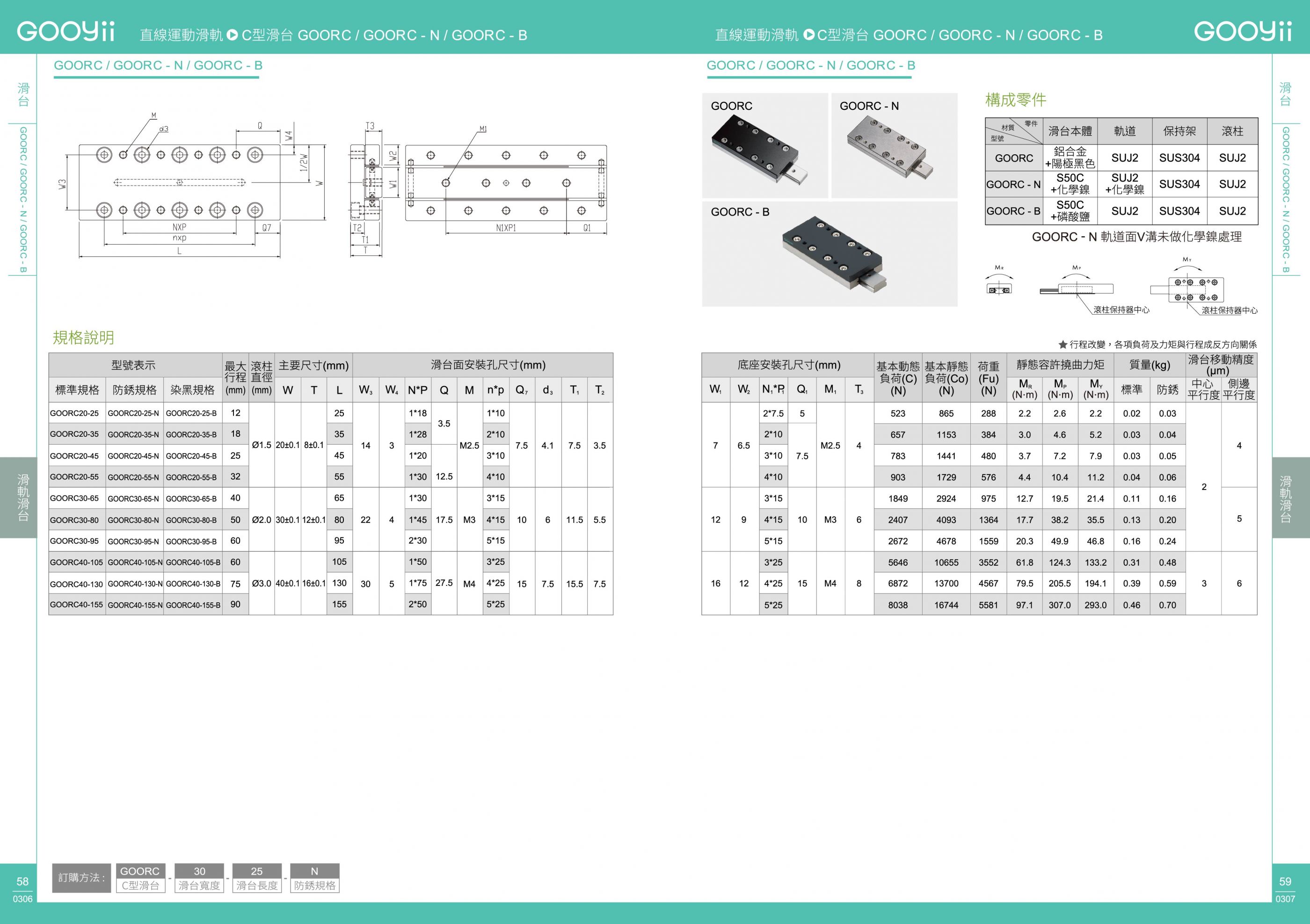Click the dynamic load value 523
Screen dimensions: 1310x924
(898, 413)
